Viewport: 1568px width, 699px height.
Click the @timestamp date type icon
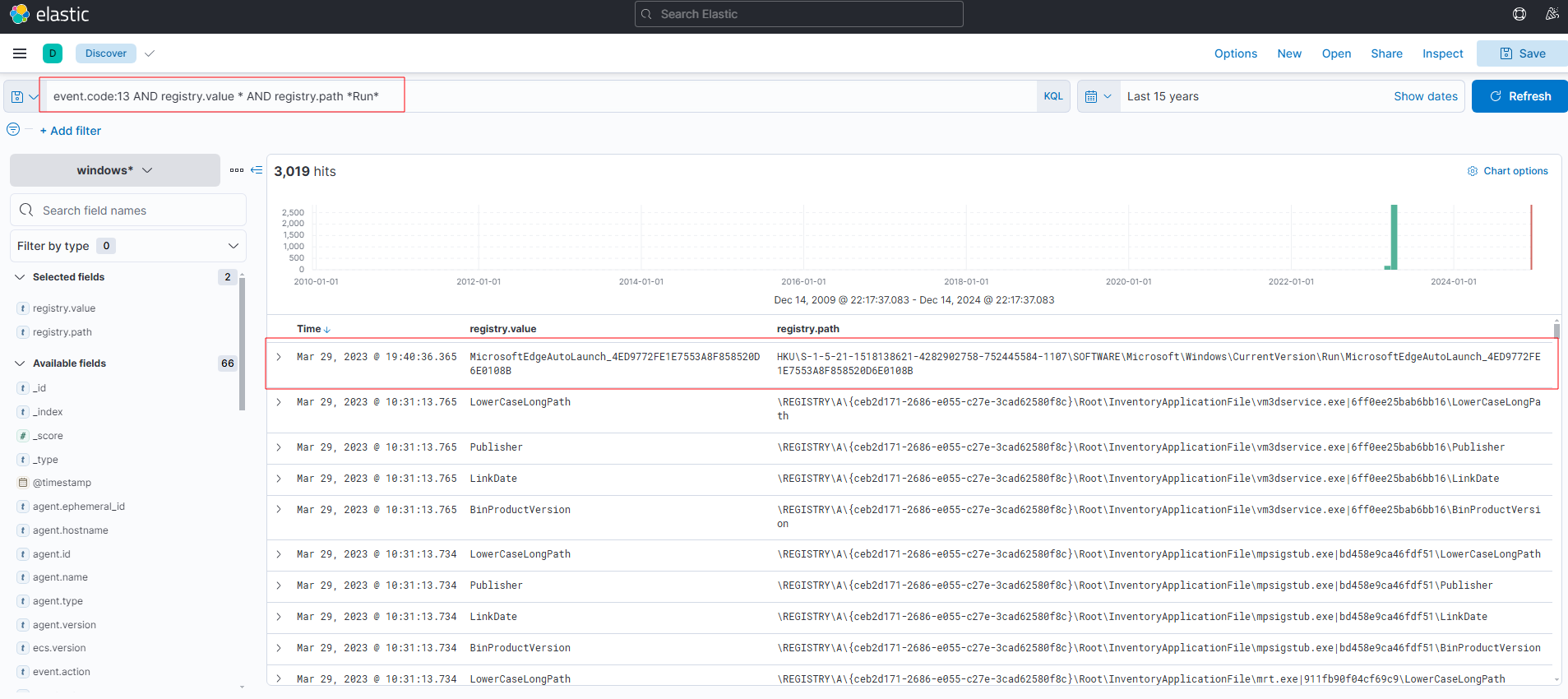pyautogui.click(x=23, y=483)
